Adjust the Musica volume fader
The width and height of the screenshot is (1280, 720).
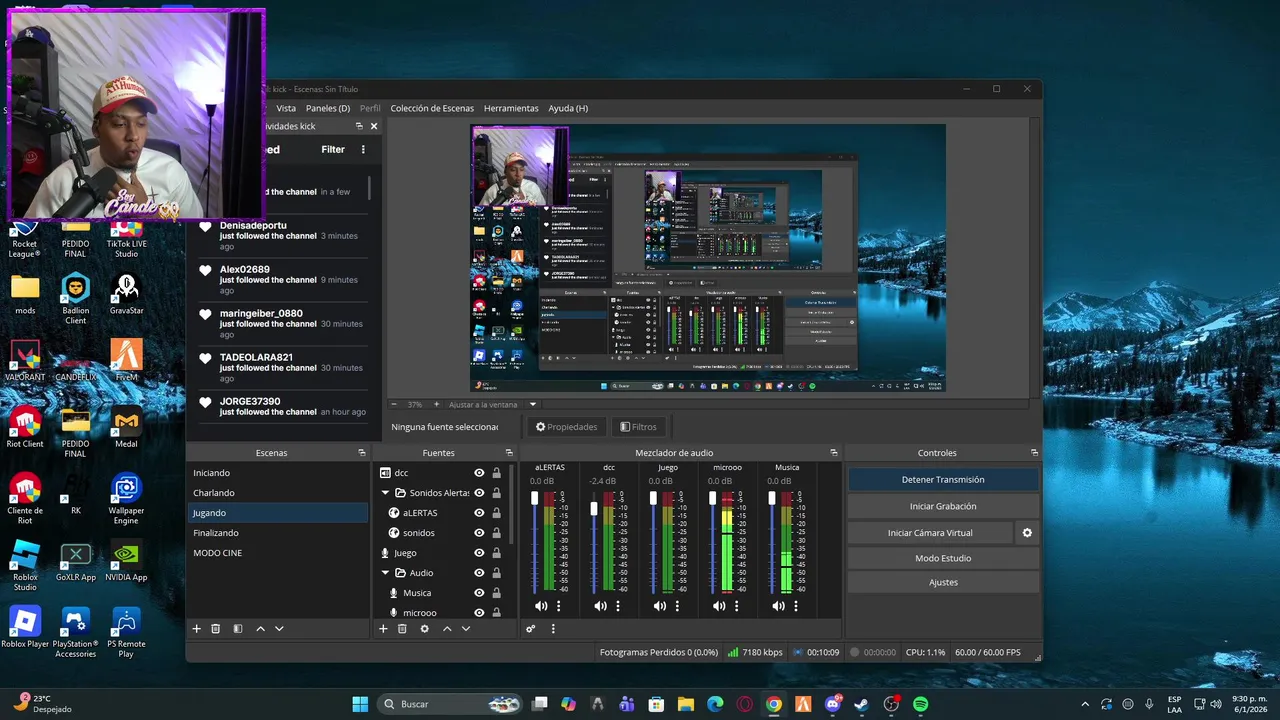tap(773, 498)
